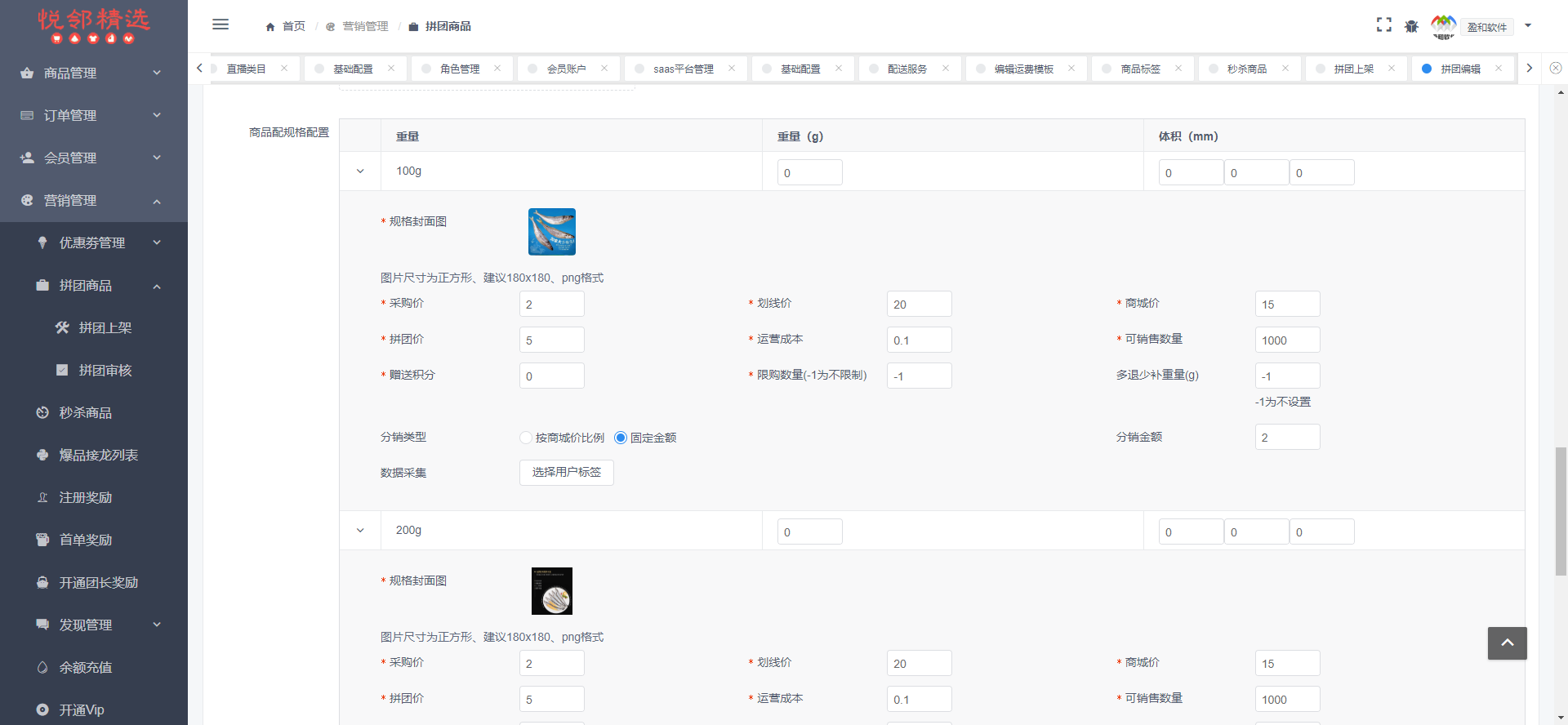Click the 营销管理 breadcrumb link
1568x725 pixels.
365,26
